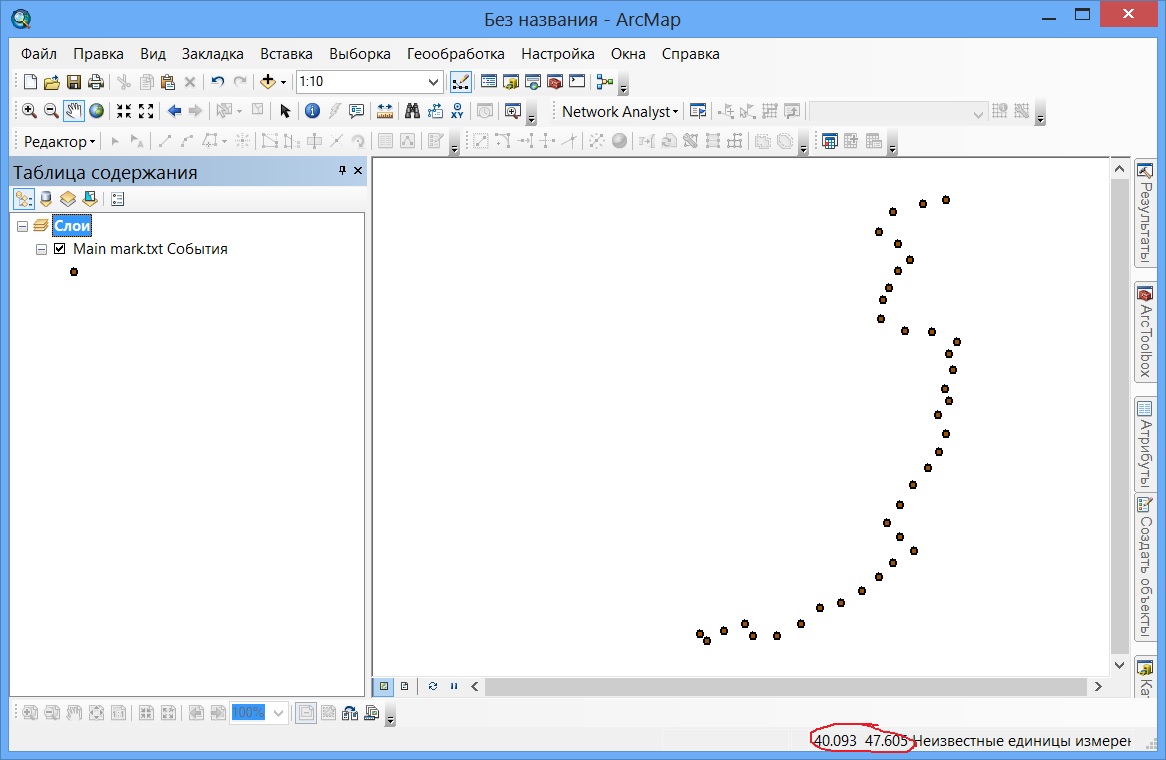Viewport: 1166px width, 760px height.
Task: Open the ArcToolbox side tab
Action: click(1145, 332)
